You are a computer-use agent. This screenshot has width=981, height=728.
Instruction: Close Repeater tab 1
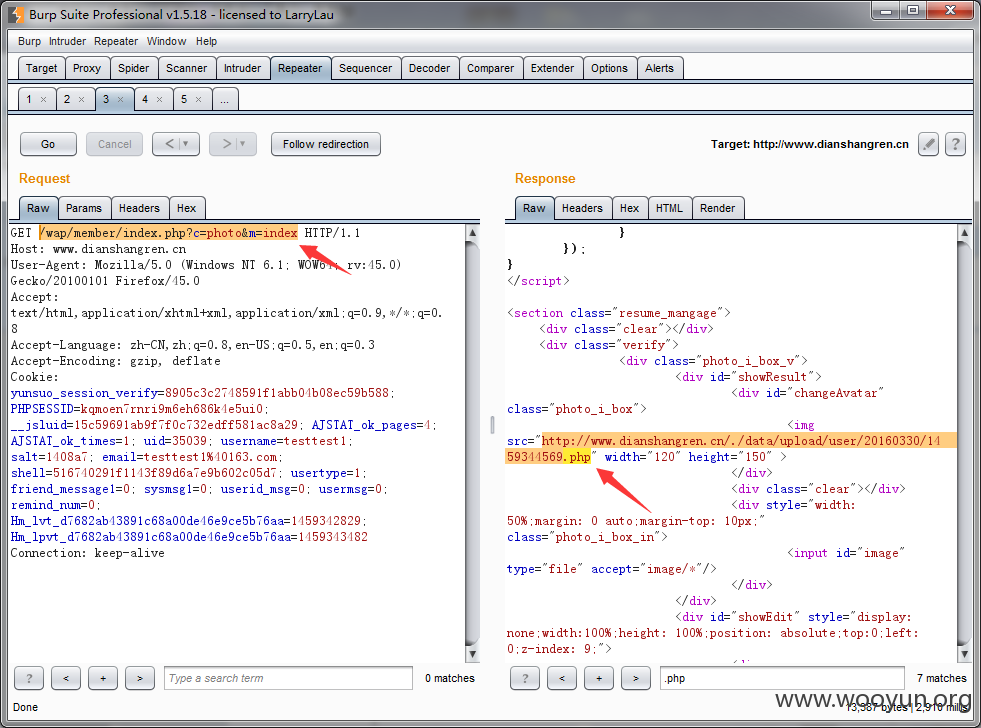[x=43, y=99]
